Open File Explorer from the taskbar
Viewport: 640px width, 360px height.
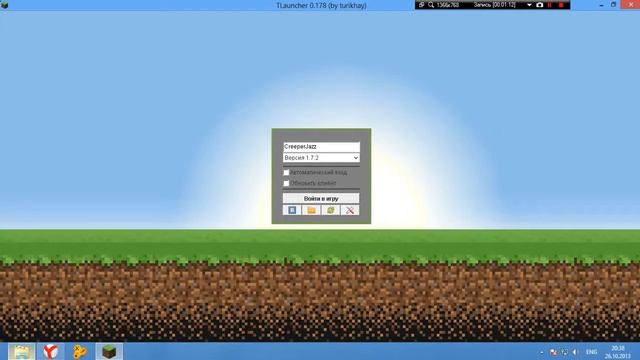[21, 351]
